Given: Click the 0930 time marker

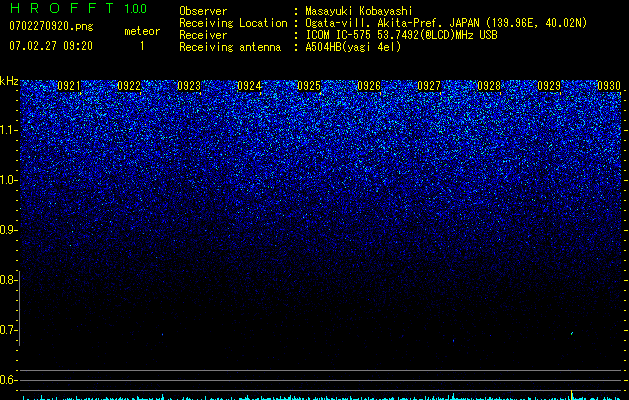Looking at the screenshot, I should [x=609, y=86].
